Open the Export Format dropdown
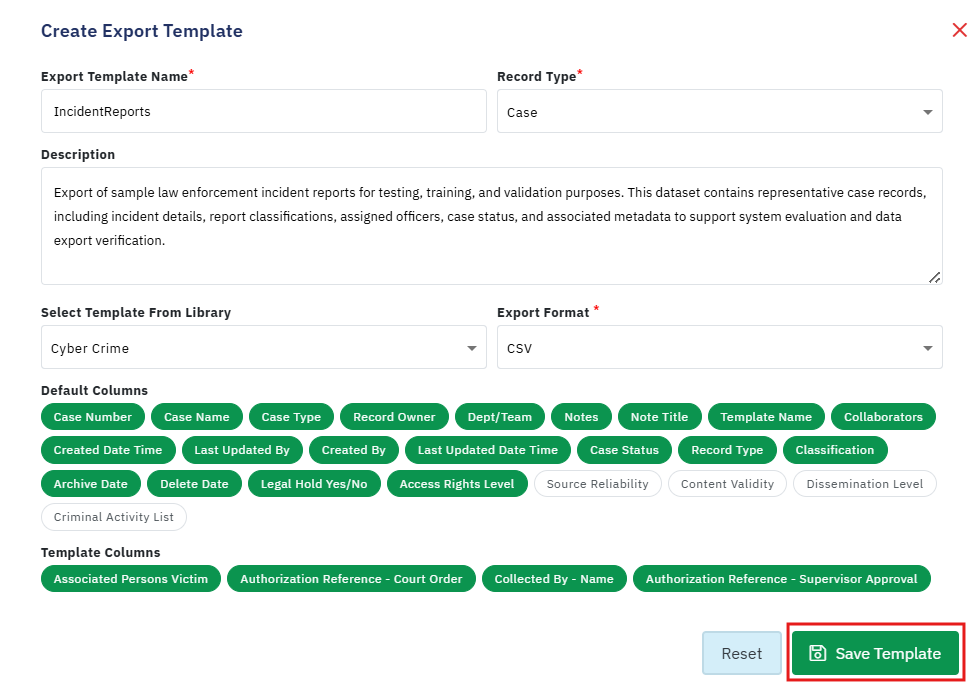Image resolution: width=976 pixels, height=700 pixels. pyautogui.click(x=720, y=347)
